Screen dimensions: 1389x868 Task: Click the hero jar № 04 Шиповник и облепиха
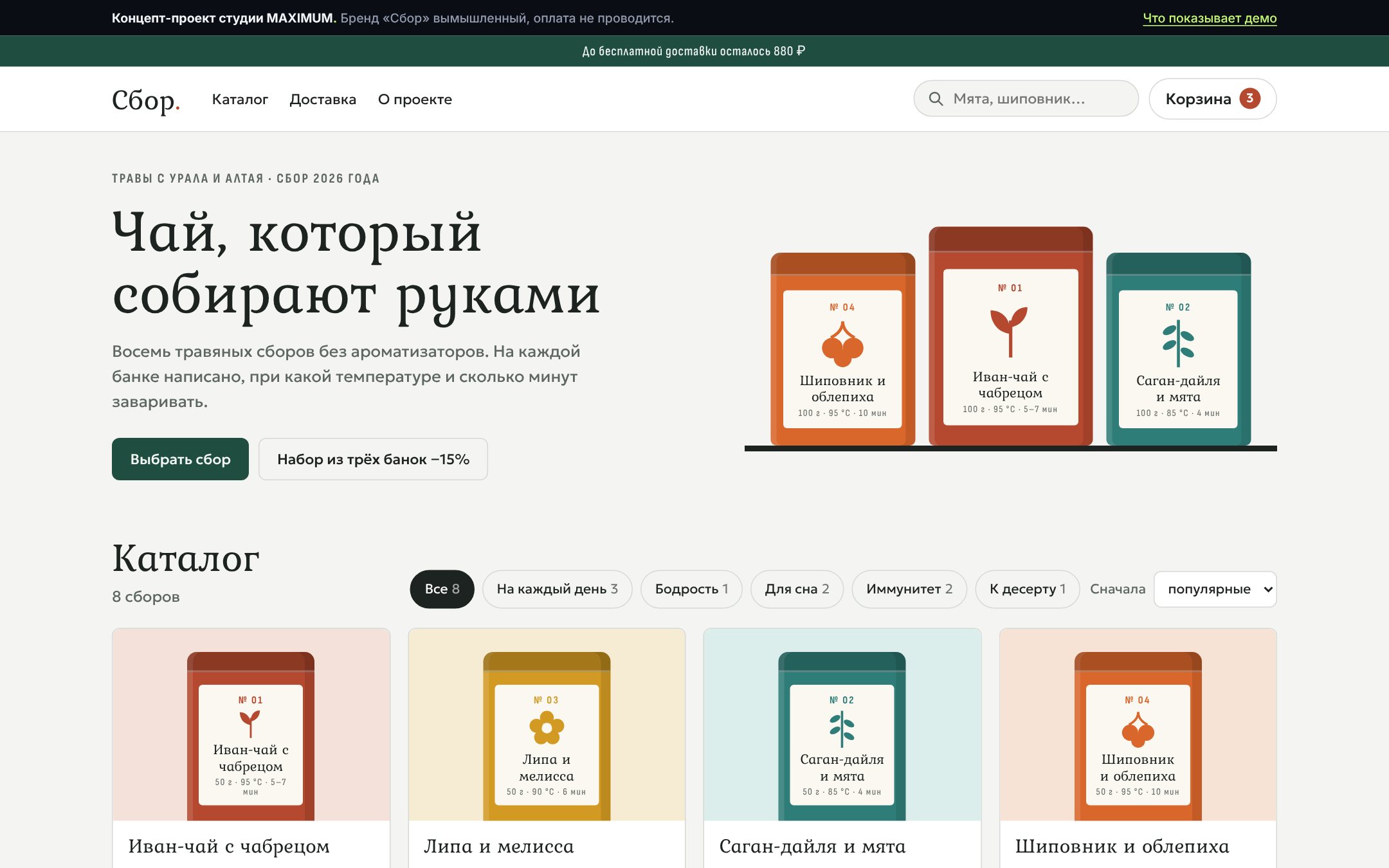coord(842,349)
